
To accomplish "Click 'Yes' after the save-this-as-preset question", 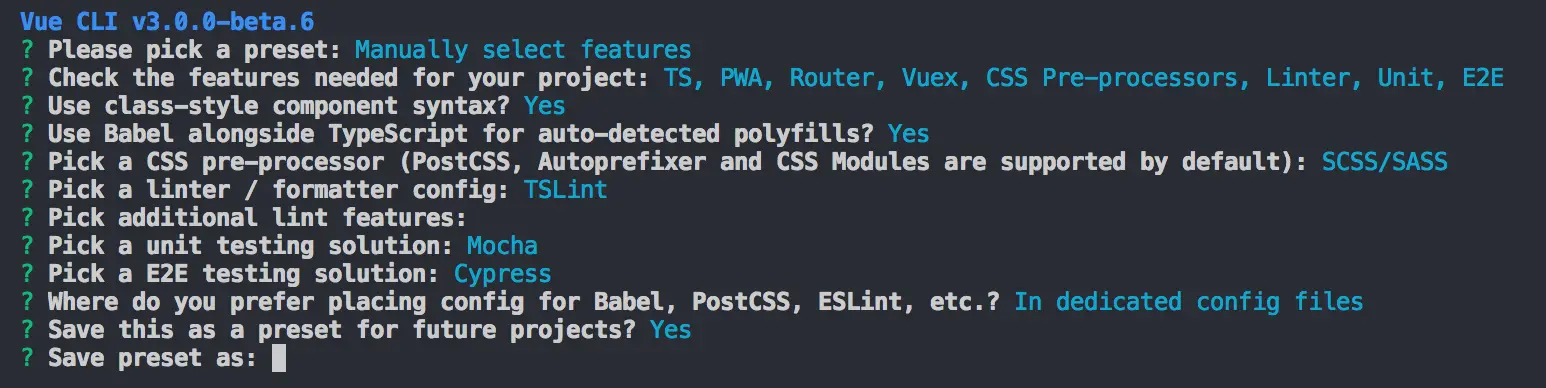I will point(670,329).
